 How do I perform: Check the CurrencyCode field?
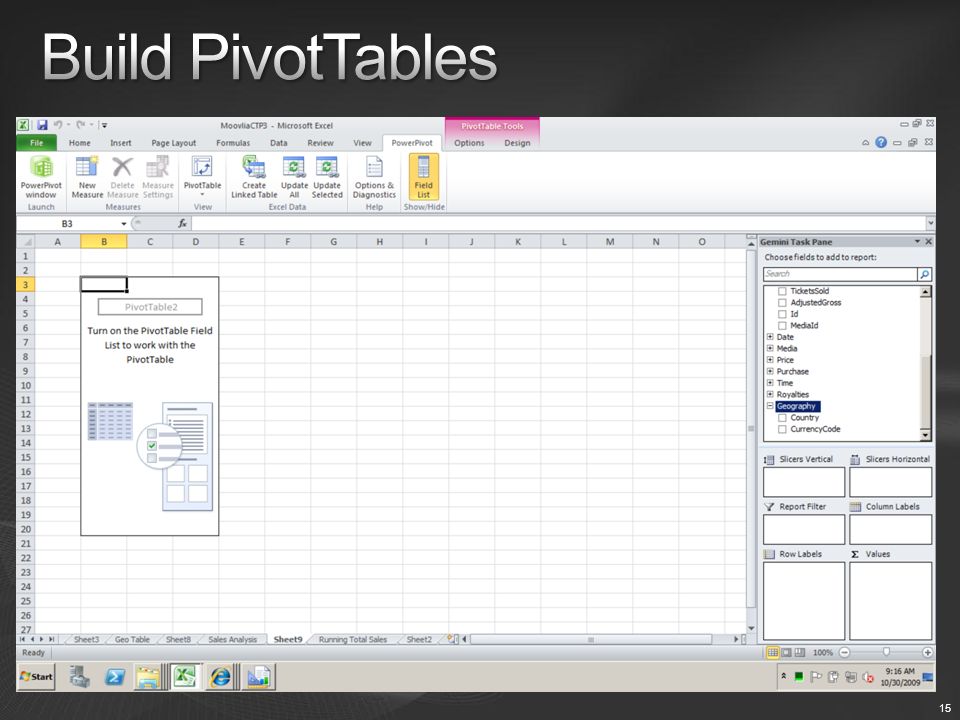pyautogui.click(x=782, y=429)
